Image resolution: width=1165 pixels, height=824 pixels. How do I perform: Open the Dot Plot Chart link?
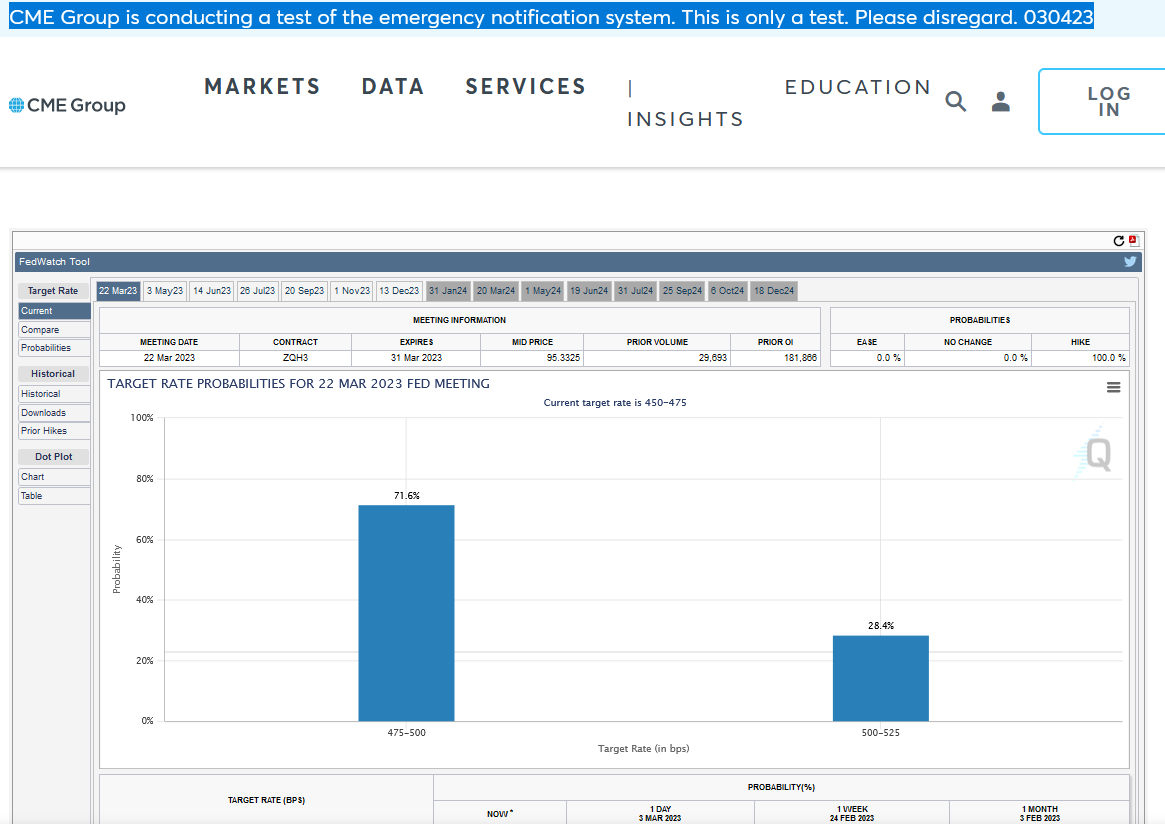coord(54,477)
